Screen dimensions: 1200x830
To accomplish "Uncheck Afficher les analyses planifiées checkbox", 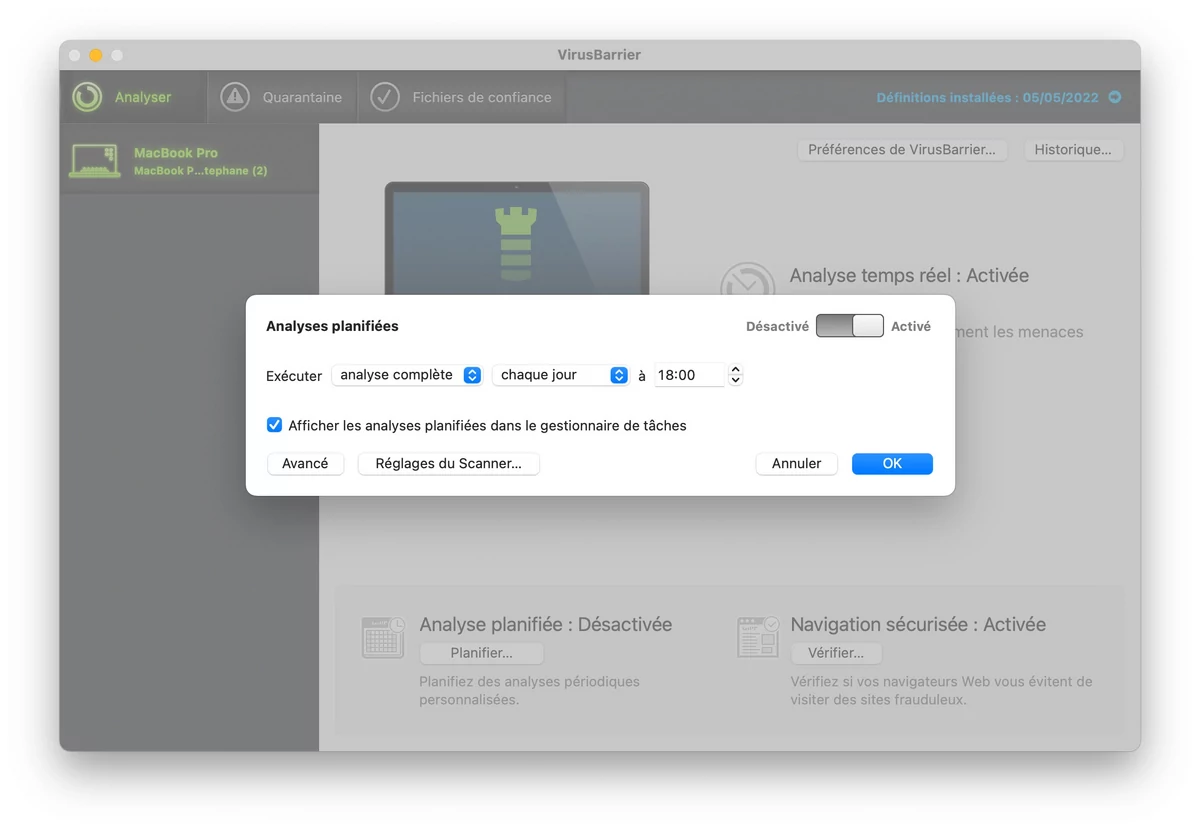I will 274,425.
